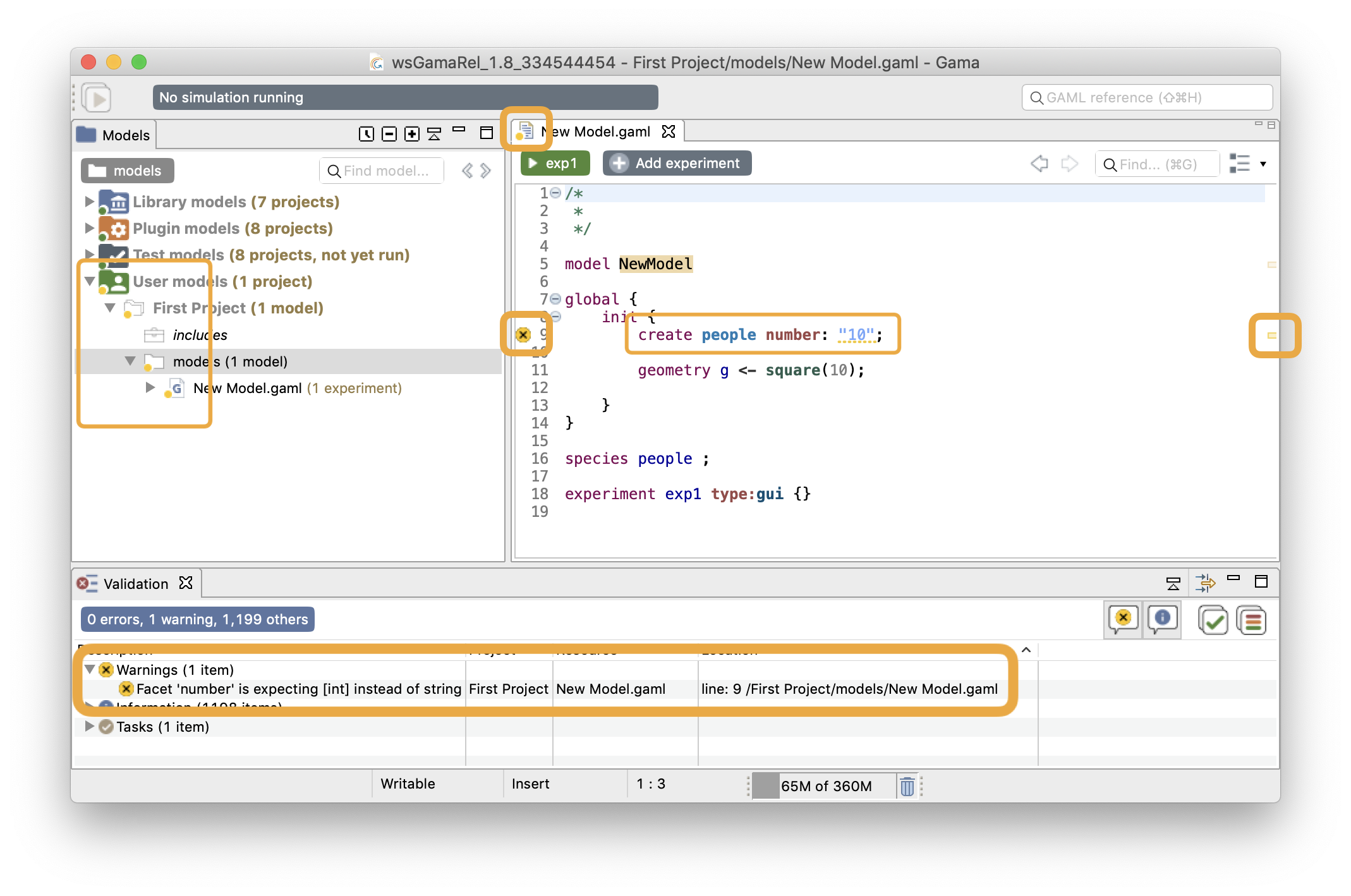1351x896 pixels.
Task: Maximize the Validation panel
Action: click(x=1261, y=581)
